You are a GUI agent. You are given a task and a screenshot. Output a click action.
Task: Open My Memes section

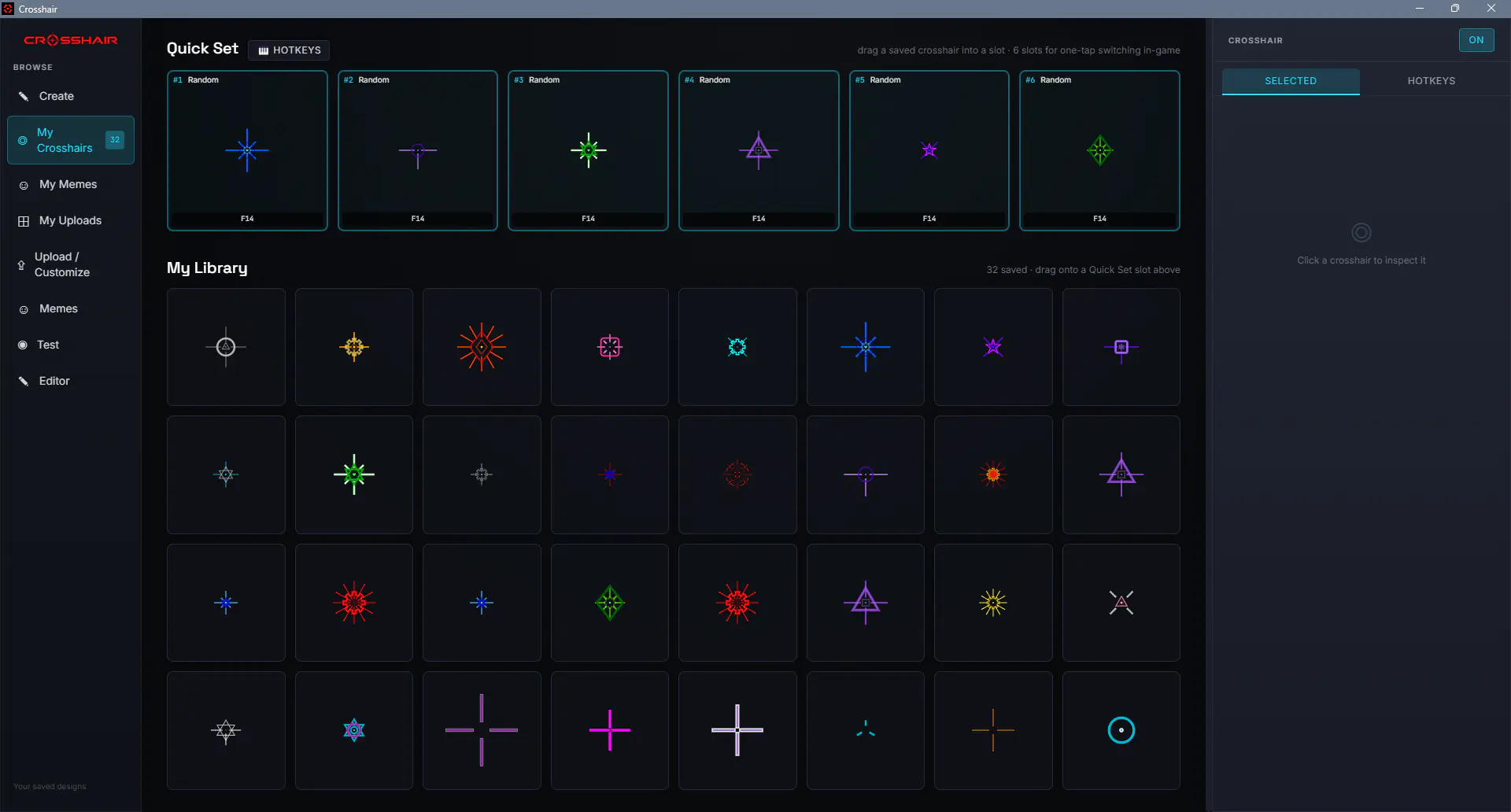[71, 184]
